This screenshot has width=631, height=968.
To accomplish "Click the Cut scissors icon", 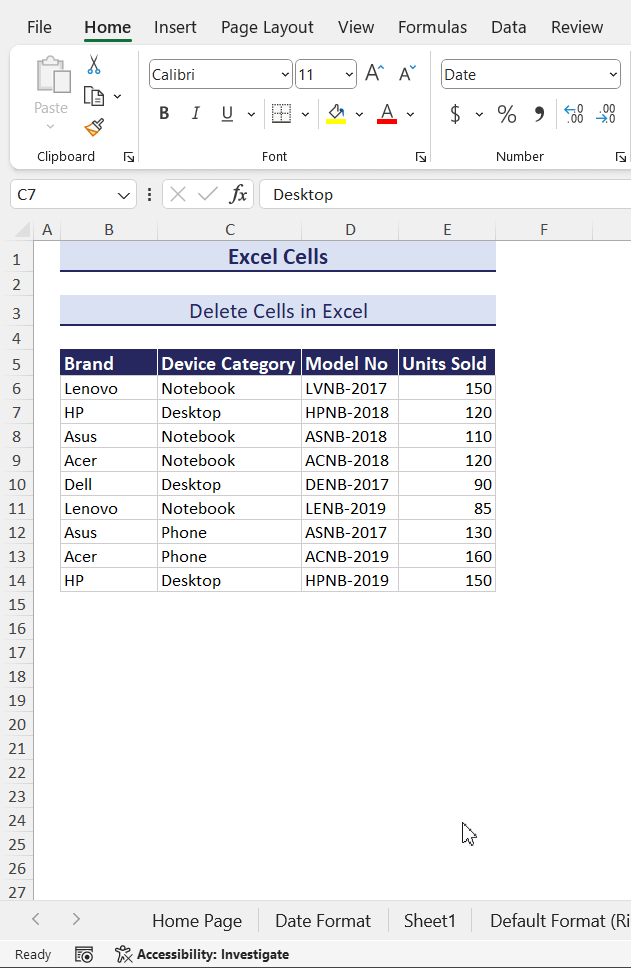I will click(x=94, y=65).
